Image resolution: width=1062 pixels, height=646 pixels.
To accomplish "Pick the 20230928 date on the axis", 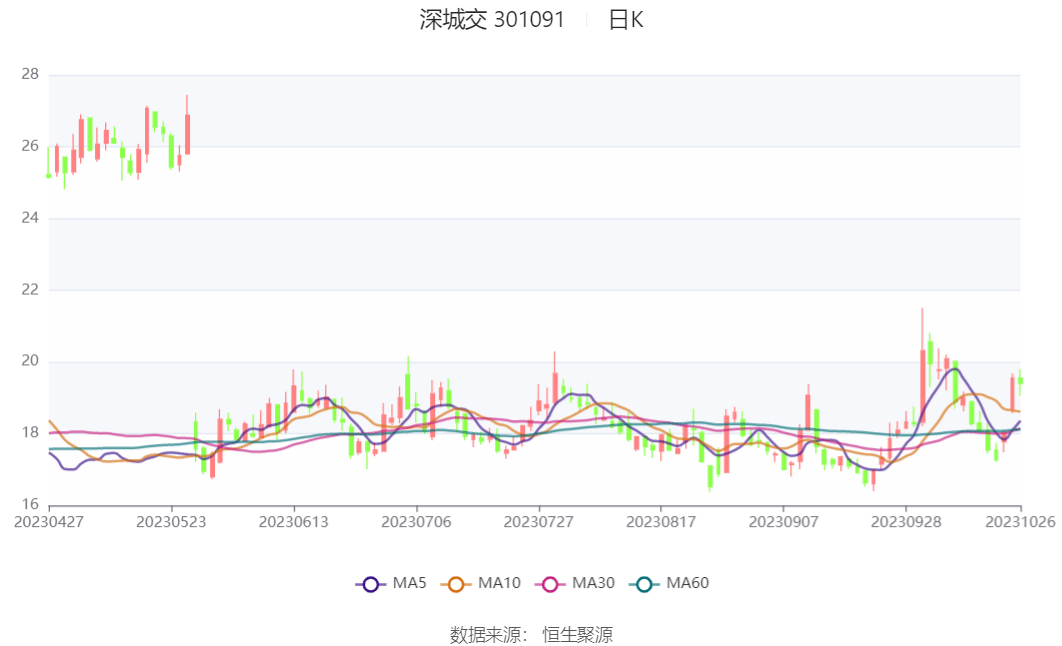I will 905,522.
